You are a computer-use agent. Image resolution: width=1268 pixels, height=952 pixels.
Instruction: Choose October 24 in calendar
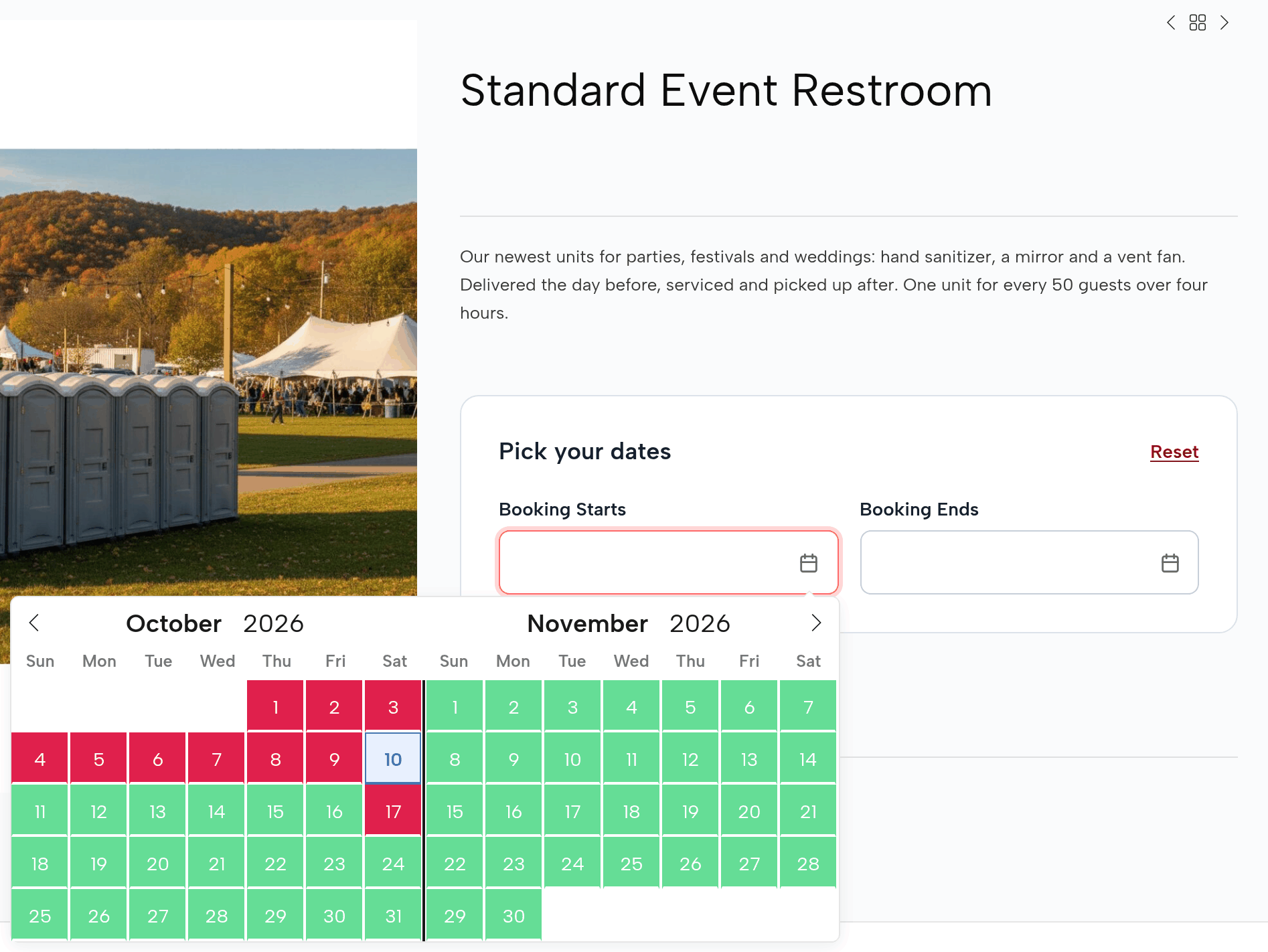[x=393, y=863]
